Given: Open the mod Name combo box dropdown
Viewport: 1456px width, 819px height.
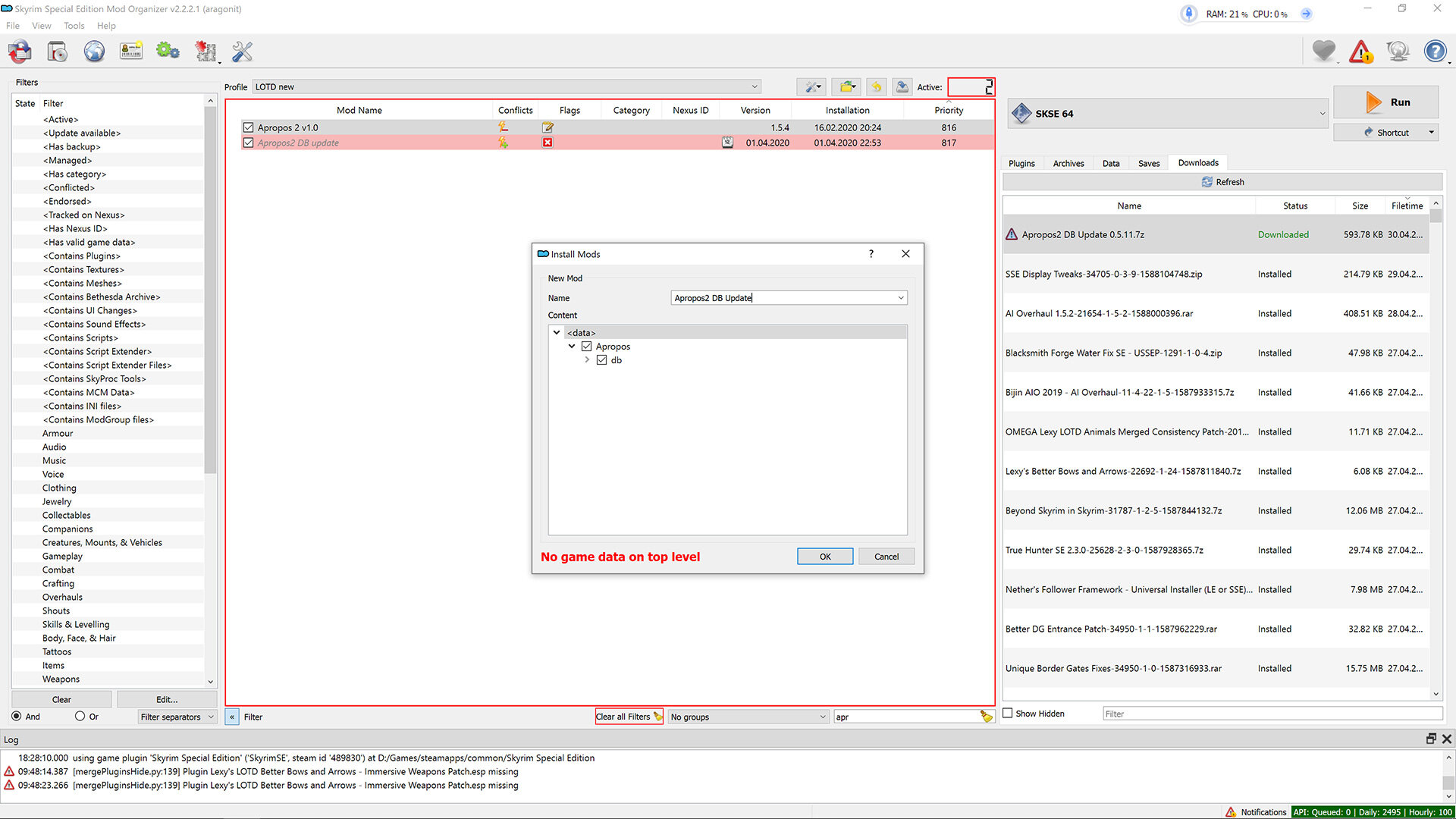Looking at the screenshot, I should tap(901, 298).
